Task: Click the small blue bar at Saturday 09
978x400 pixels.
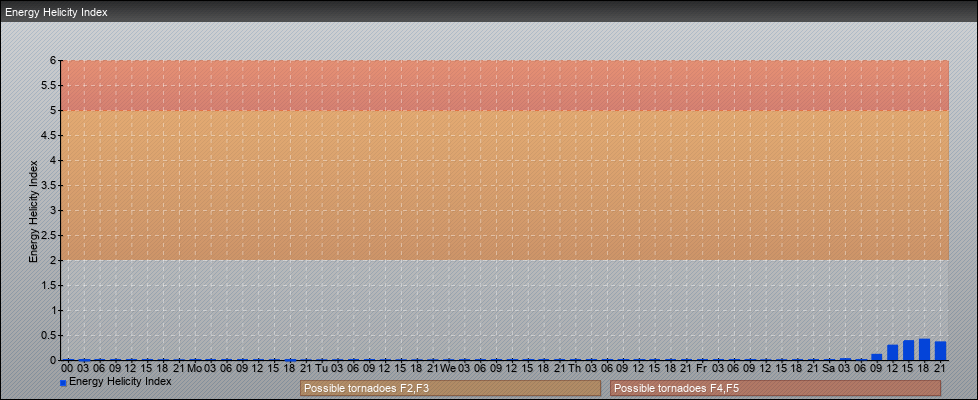Action: 877,356
